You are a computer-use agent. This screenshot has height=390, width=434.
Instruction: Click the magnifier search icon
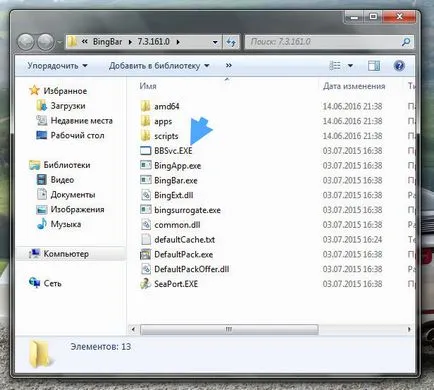coord(406,42)
